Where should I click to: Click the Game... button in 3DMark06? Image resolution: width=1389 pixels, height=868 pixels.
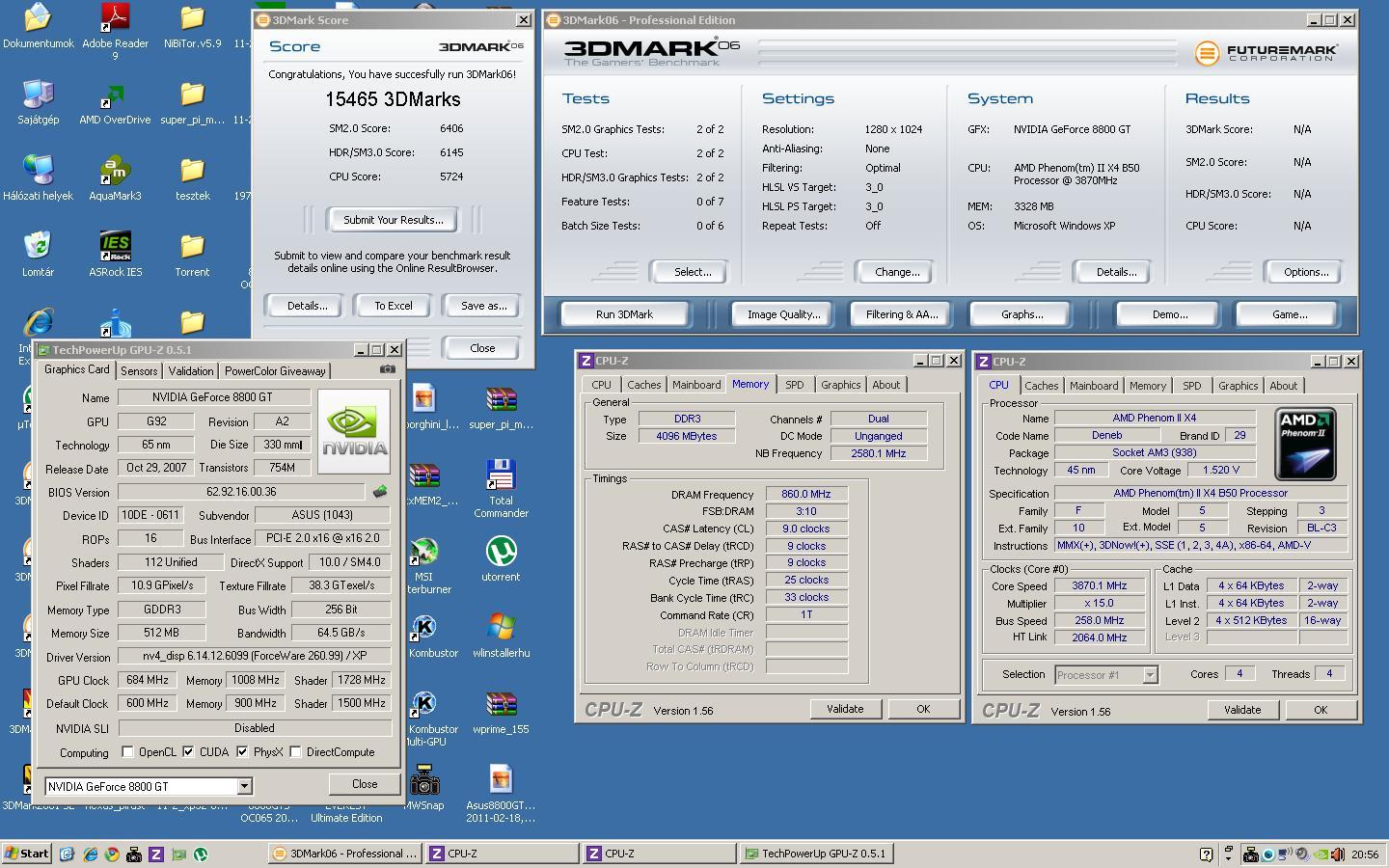coord(1289,314)
